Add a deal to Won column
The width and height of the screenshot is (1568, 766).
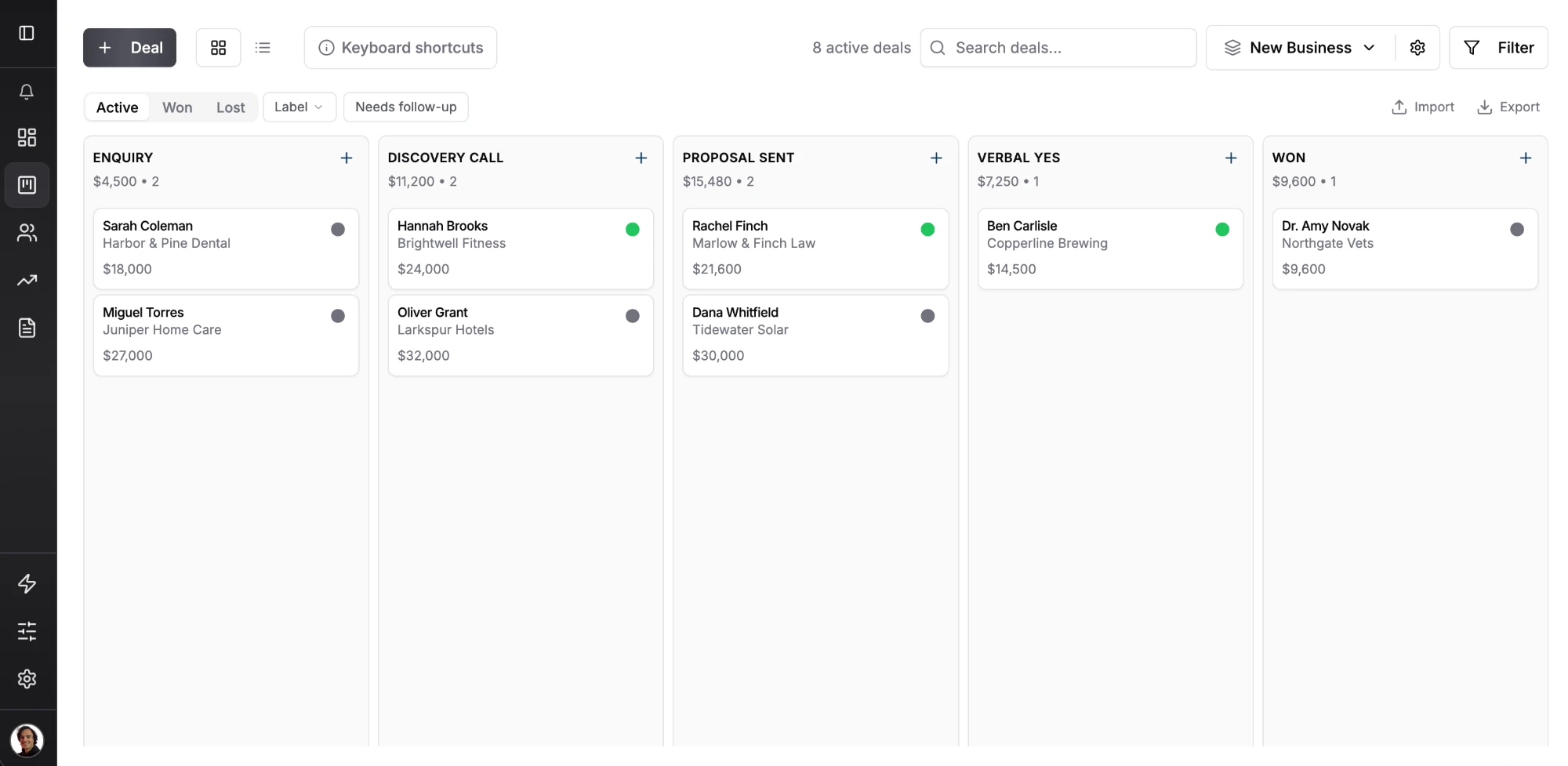(1526, 158)
